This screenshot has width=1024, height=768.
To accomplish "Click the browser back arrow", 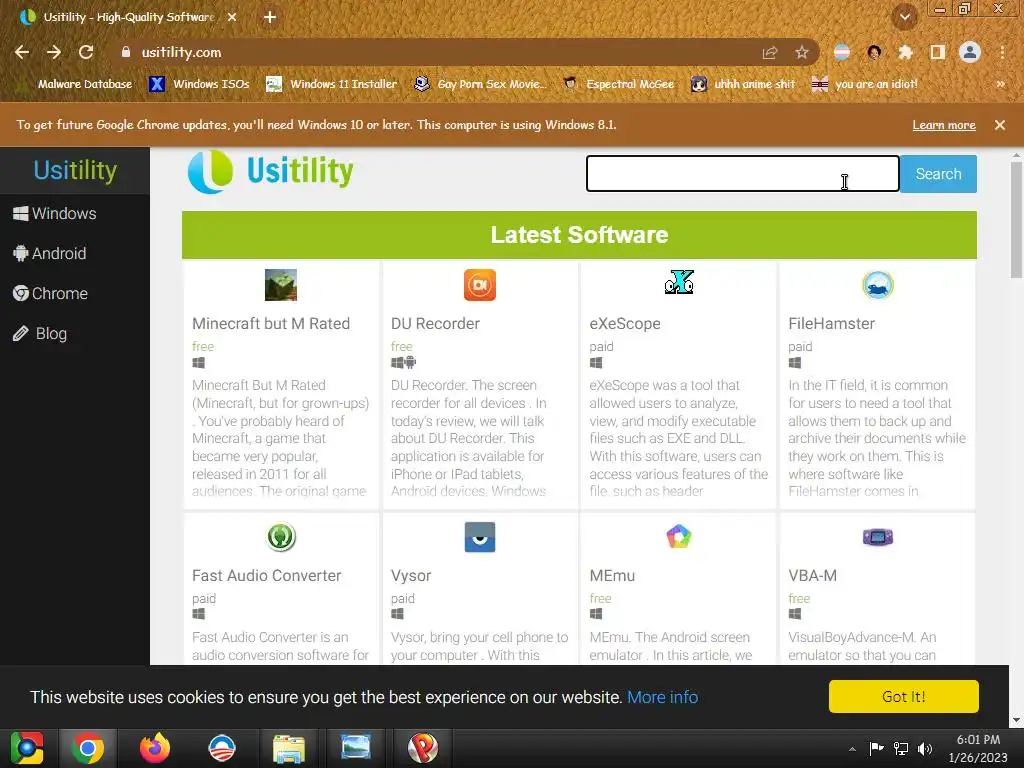I will click(22, 52).
